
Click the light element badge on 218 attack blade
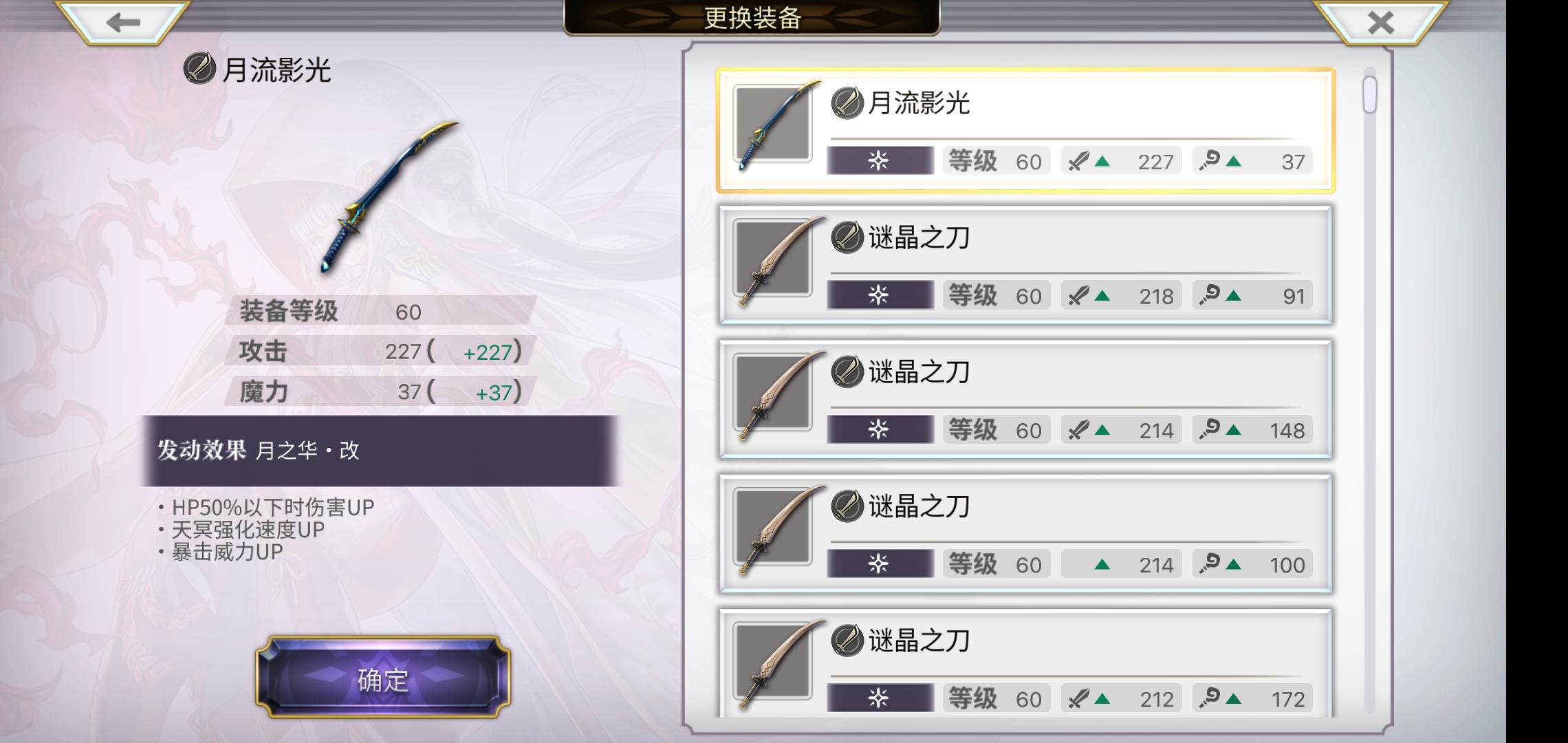(x=880, y=295)
